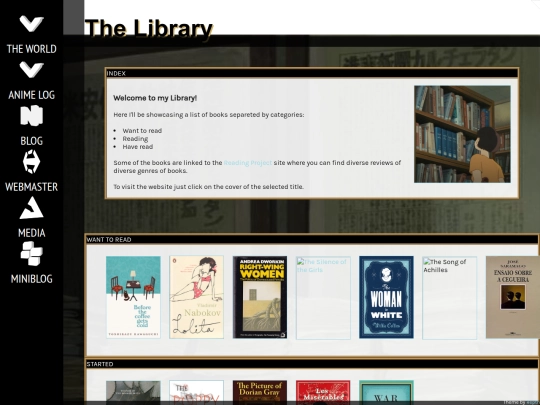This screenshot has width=540, height=405.
Task: Click the chevron icon above The World
Action: [31, 24]
